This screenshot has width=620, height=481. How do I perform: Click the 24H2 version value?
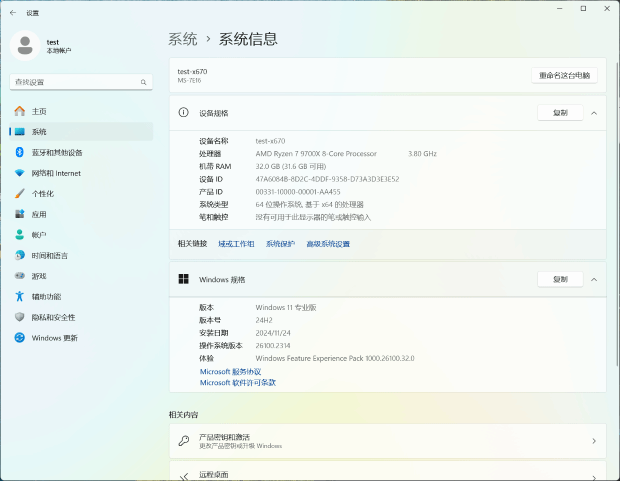coord(264,320)
